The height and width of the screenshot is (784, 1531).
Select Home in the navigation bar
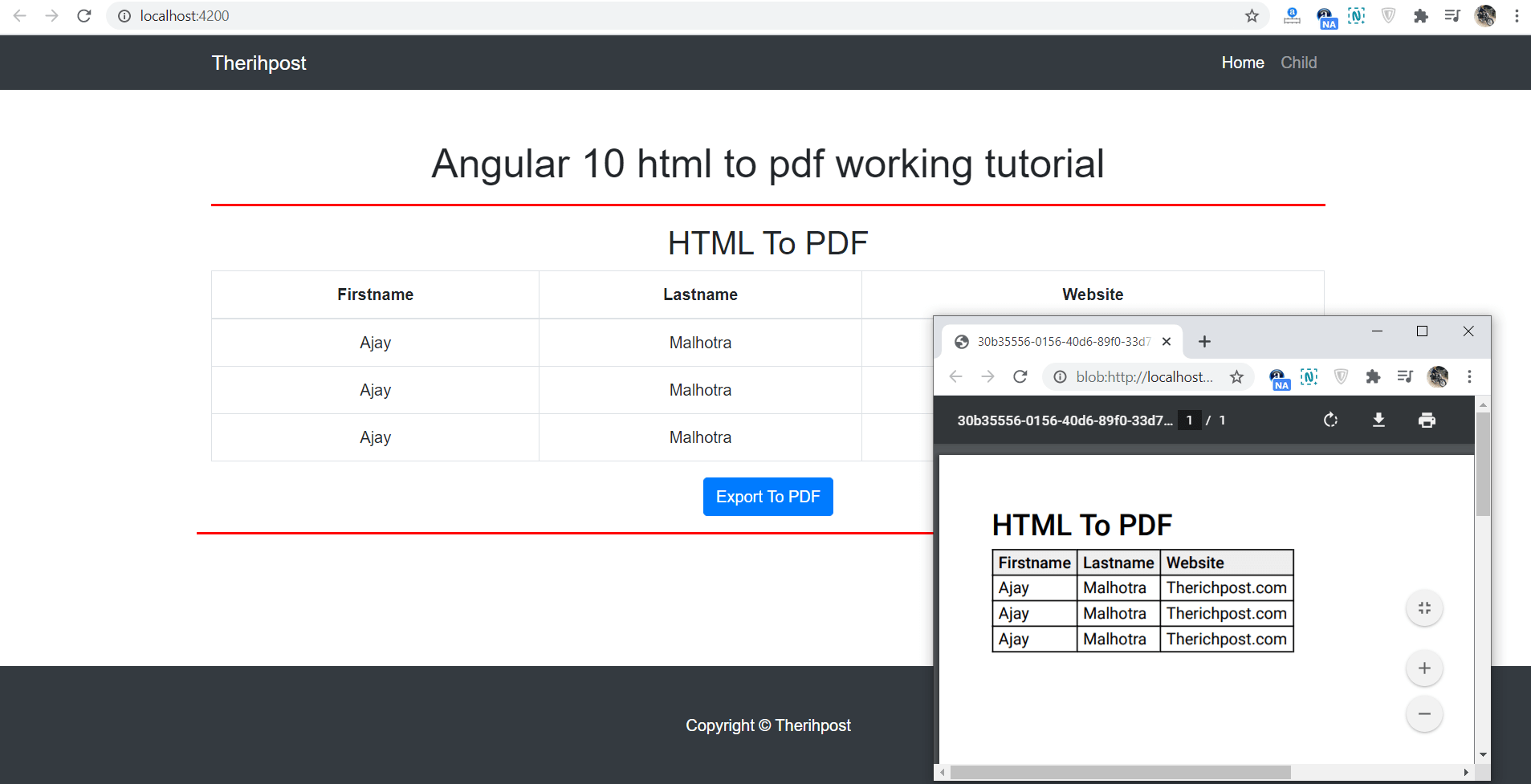1242,62
